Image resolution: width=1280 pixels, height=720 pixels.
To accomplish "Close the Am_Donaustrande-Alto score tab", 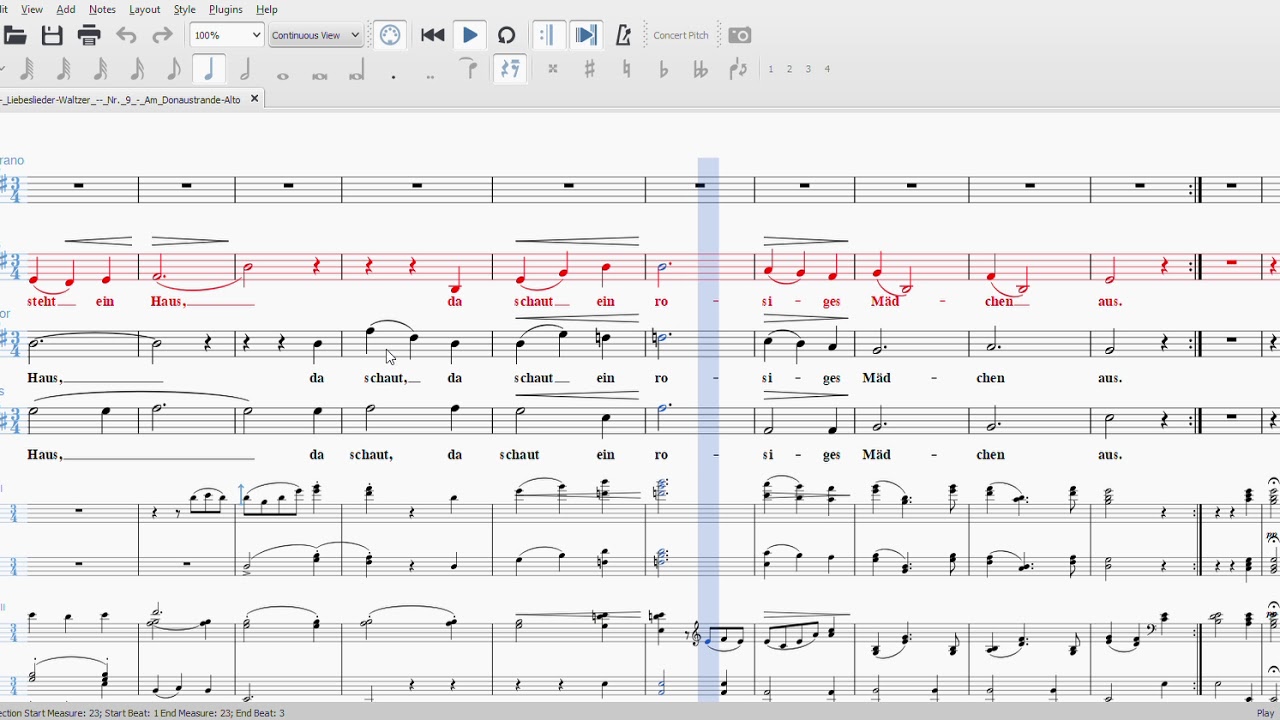I will coord(254,99).
